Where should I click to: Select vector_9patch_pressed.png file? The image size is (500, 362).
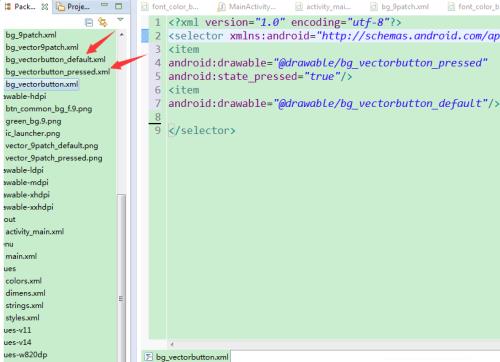[x=54, y=158]
